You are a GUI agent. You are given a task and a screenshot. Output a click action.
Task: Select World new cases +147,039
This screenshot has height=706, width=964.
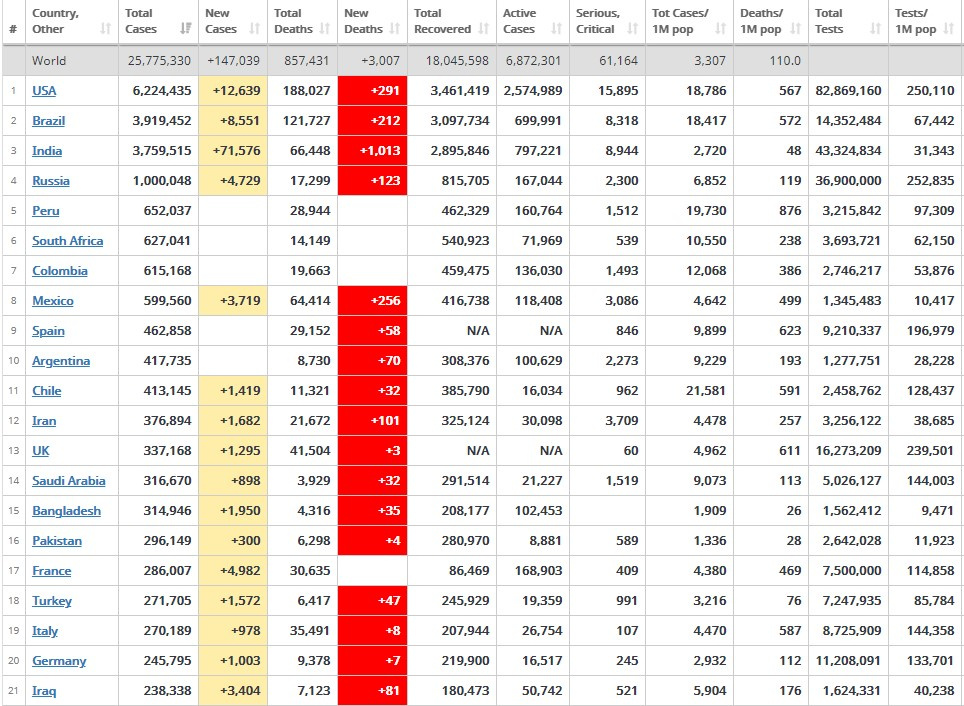coord(233,61)
